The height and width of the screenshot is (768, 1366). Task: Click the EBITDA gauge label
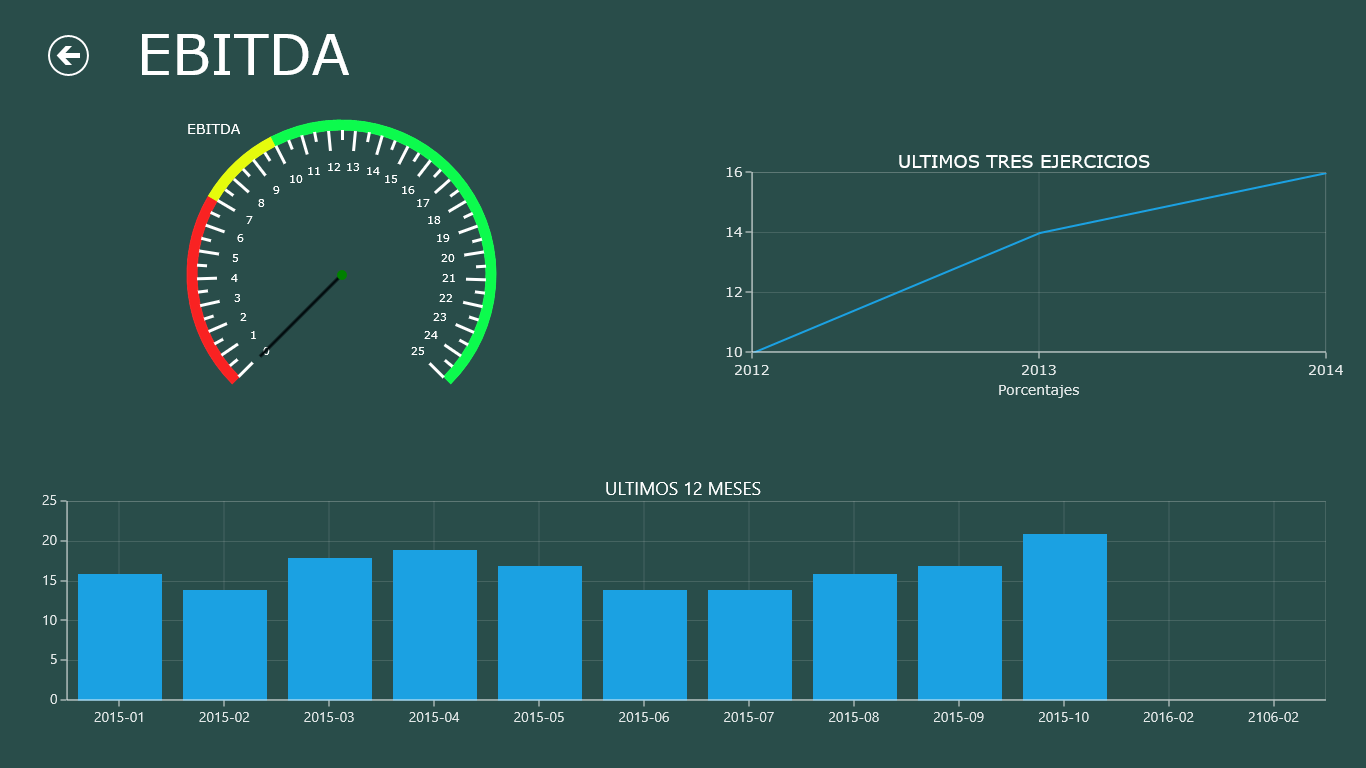pos(213,129)
